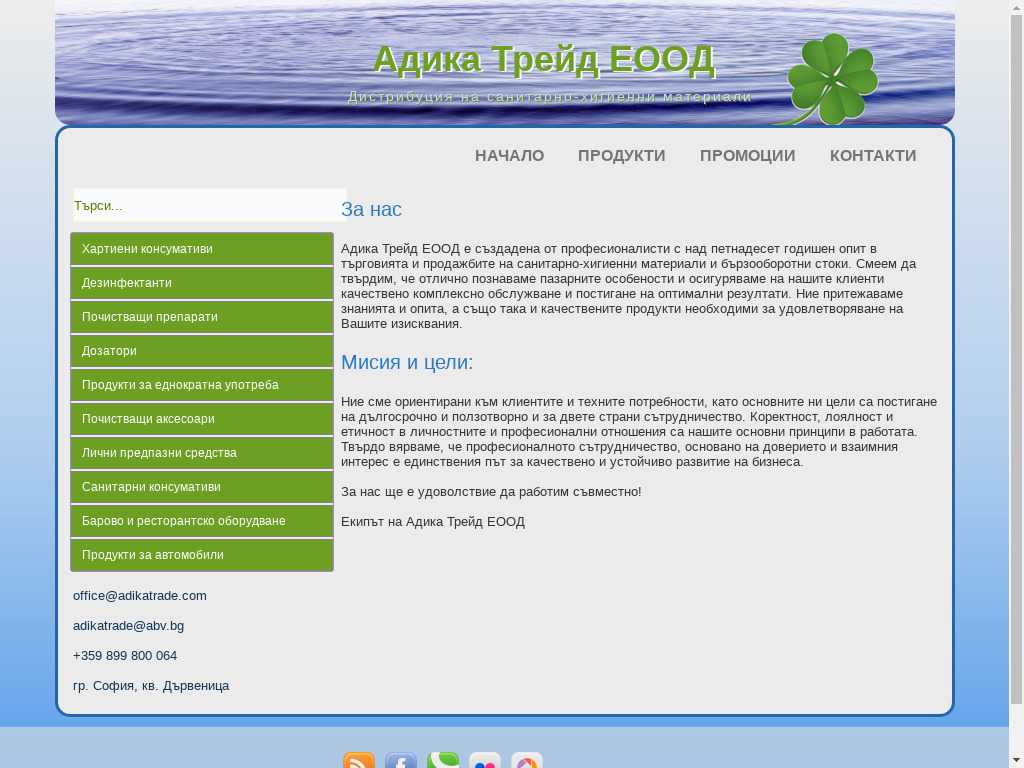Select Дезинфектанти category

[x=202, y=283]
